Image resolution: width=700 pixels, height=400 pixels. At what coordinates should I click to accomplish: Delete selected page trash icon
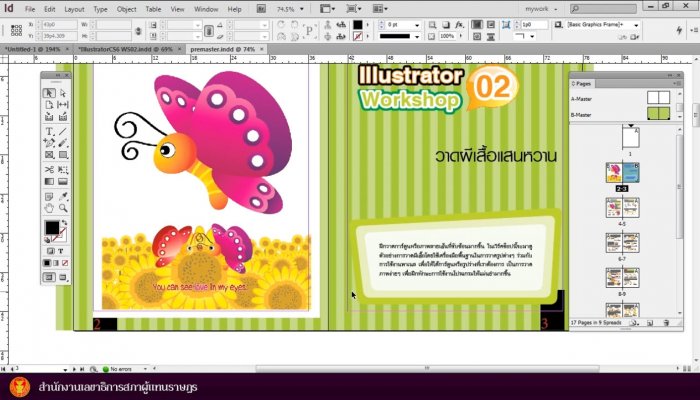(666, 322)
